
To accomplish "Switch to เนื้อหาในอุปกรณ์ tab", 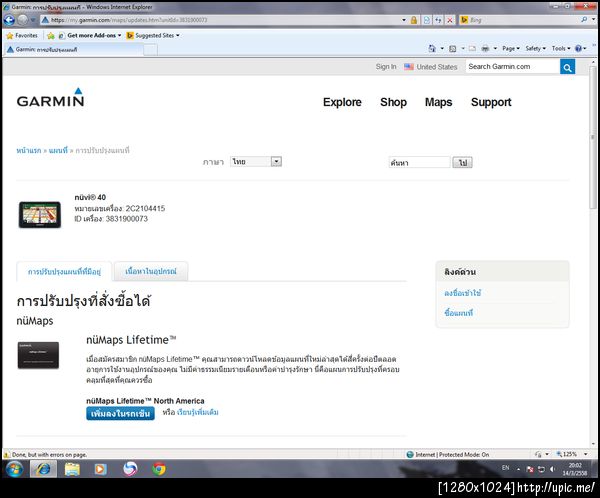I will [x=151, y=271].
